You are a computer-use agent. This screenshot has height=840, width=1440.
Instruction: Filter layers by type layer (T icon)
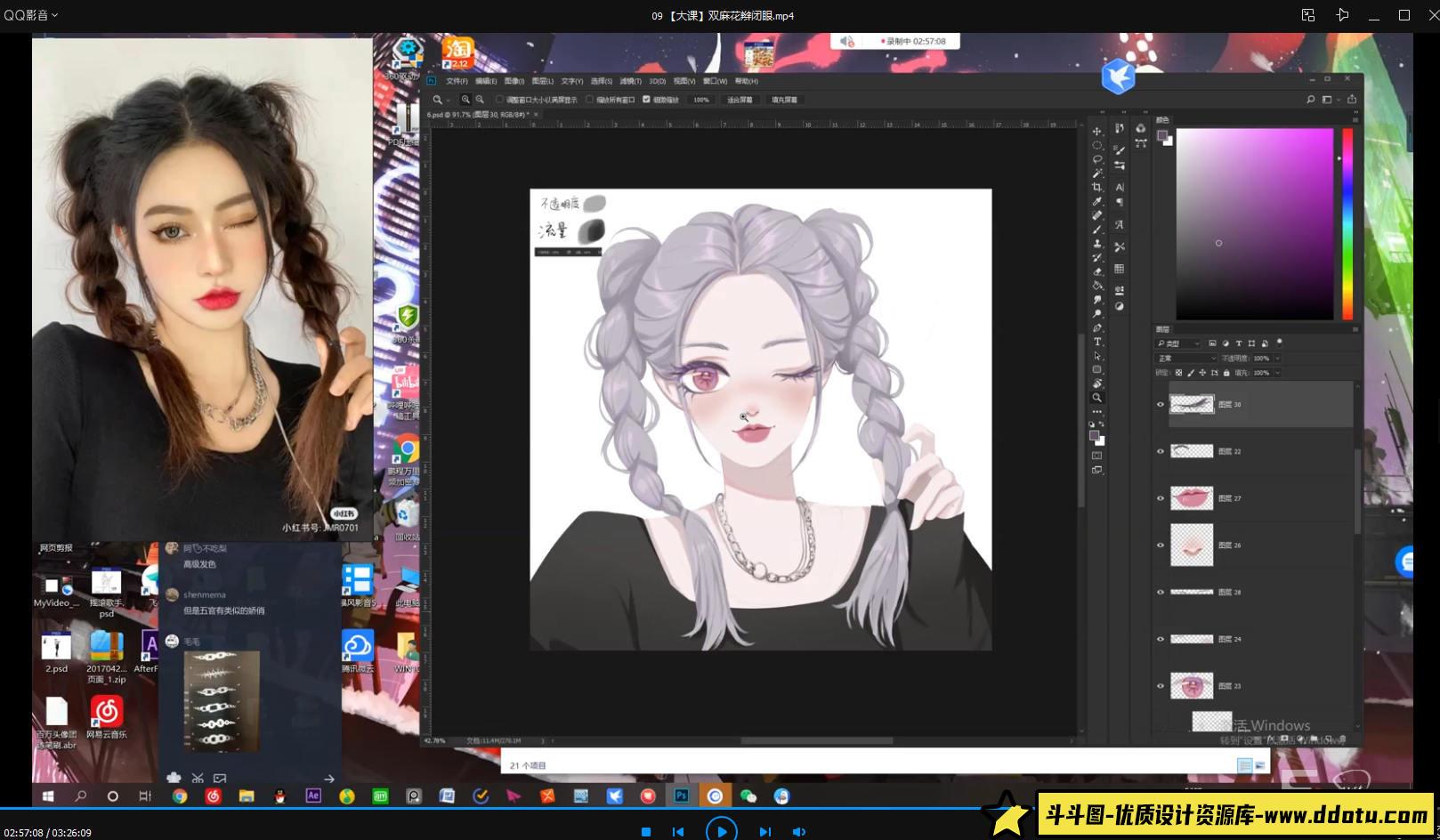point(1239,343)
